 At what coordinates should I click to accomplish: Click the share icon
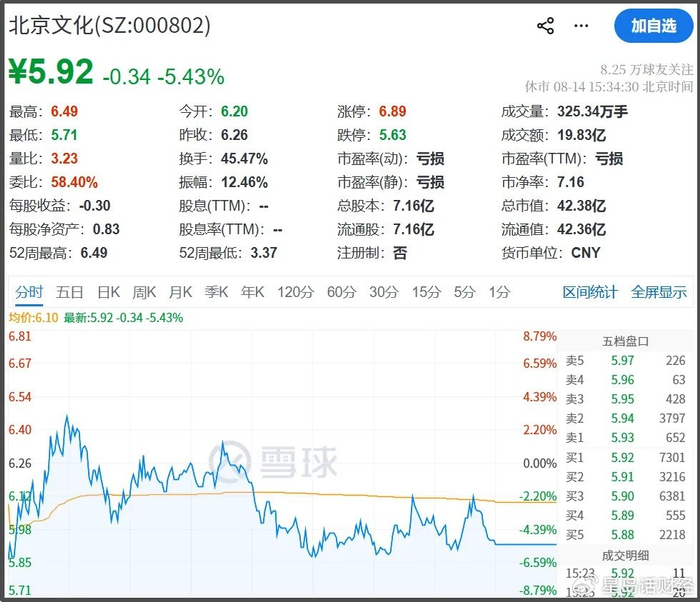[546, 26]
